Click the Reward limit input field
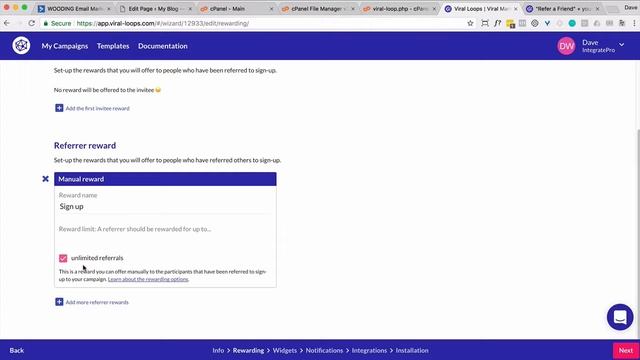The width and height of the screenshot is (640, 360). (165, 229)
